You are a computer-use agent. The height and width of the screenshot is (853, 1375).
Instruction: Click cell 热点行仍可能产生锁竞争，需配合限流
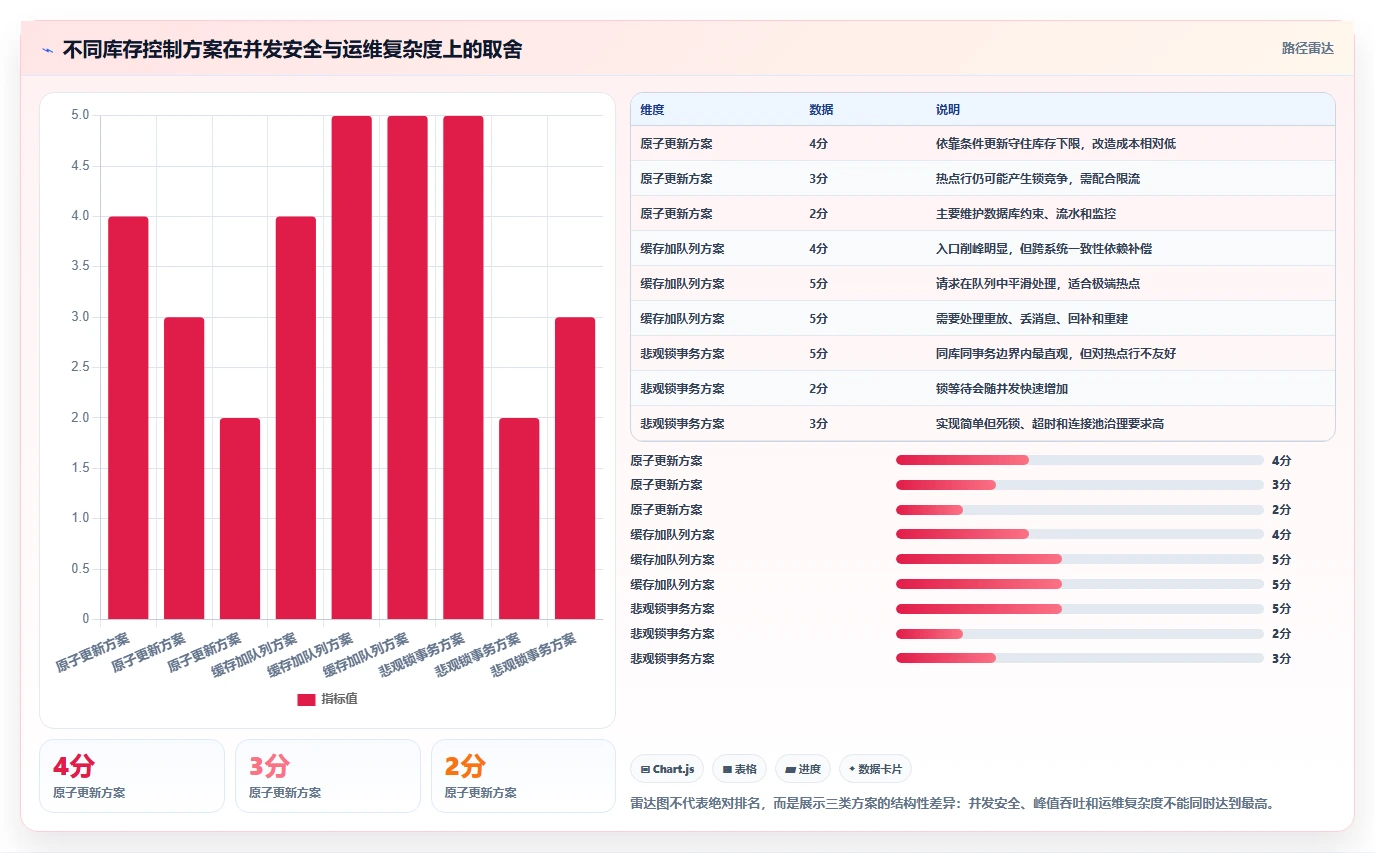tap(1038, 179)
